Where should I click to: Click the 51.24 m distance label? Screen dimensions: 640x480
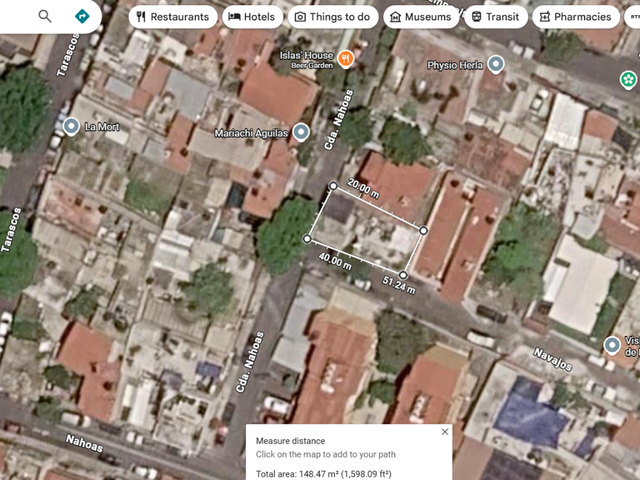[399, 285]
